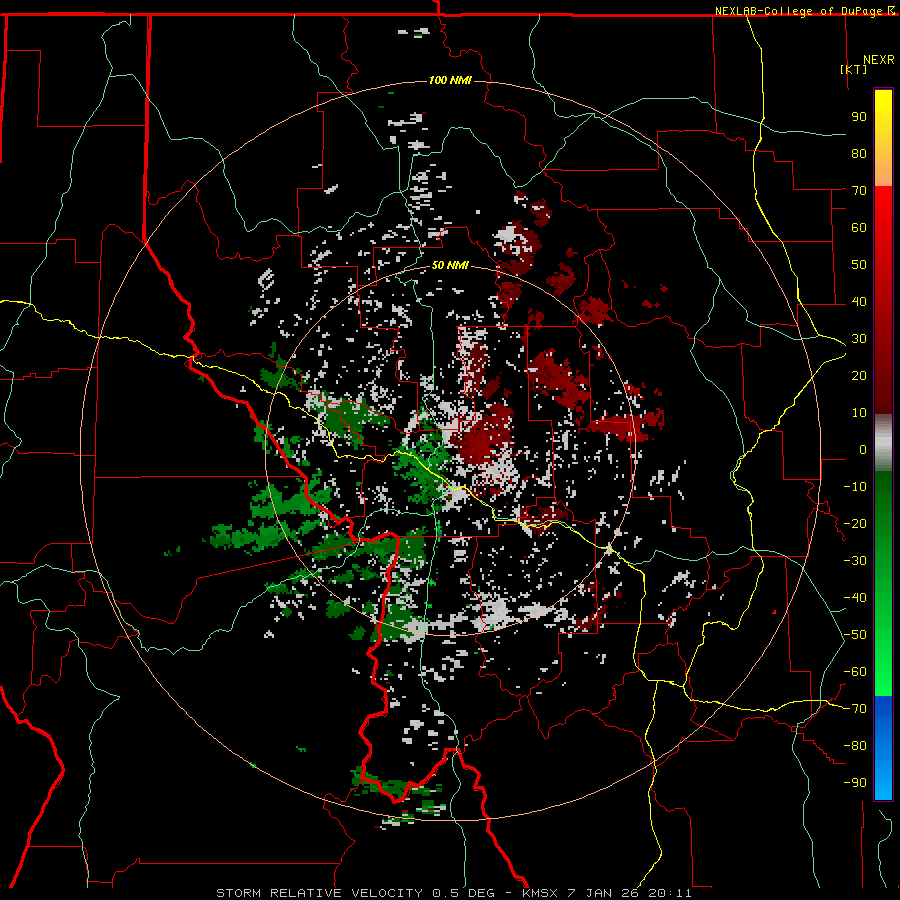
Task: Click the -30 value on the velocity scale
Action: coord(855,561)
